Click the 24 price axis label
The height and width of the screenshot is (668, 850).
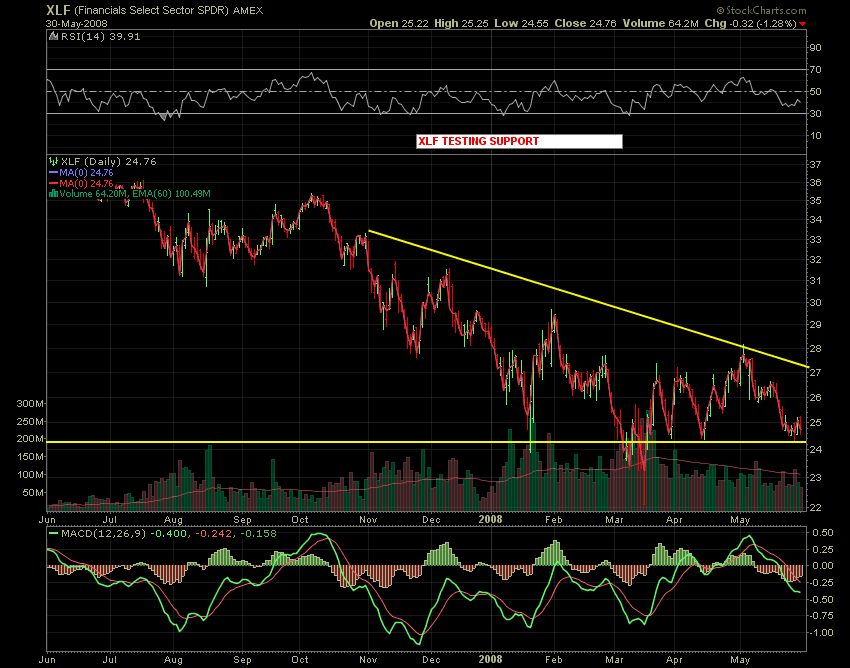coord(815,449)
